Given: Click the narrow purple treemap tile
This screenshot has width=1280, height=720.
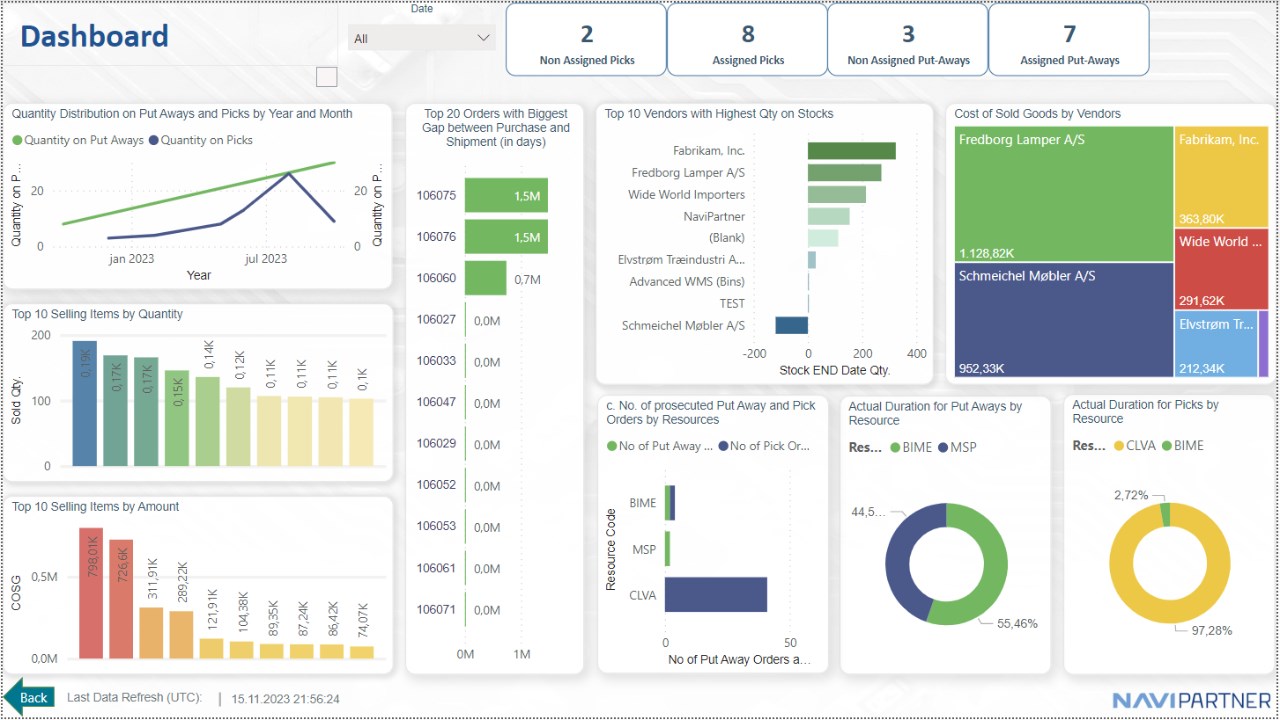Looking at the screenshot, I should 1264,343.
